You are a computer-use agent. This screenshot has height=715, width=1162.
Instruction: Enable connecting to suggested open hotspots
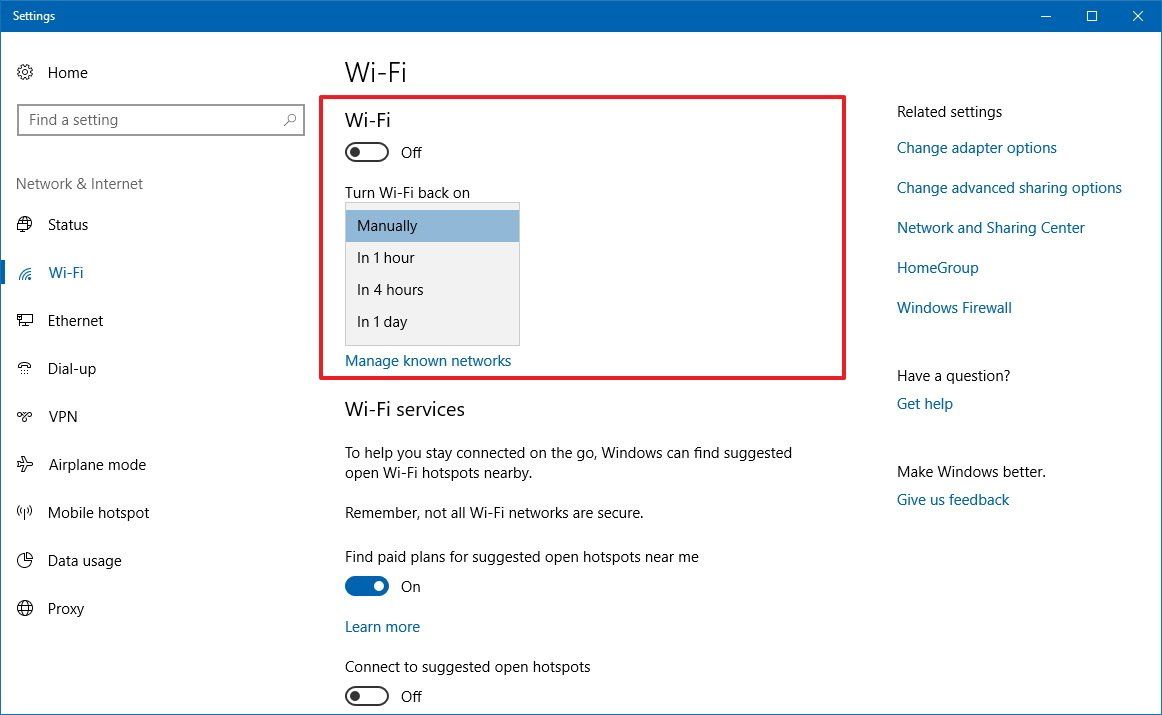tap(366, 696)
